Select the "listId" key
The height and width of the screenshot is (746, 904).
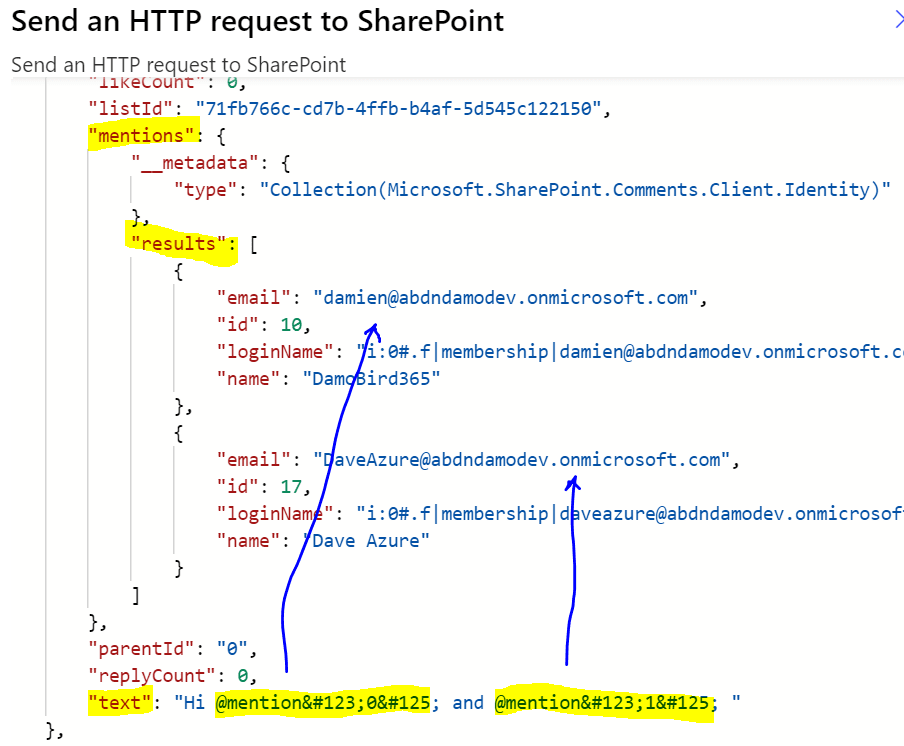[130, 108]
